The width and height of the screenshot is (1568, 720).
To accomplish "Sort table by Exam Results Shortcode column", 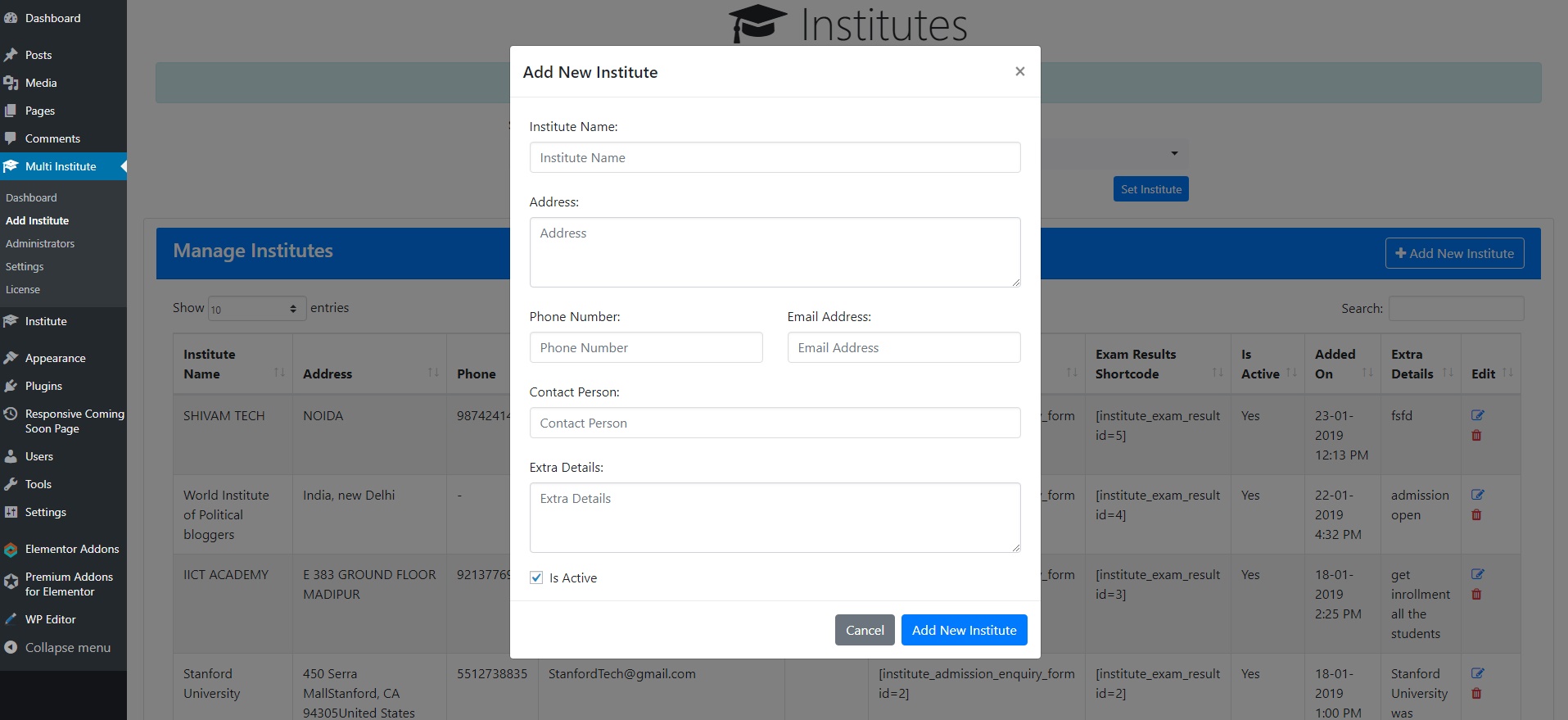I will pos(1158,364).
